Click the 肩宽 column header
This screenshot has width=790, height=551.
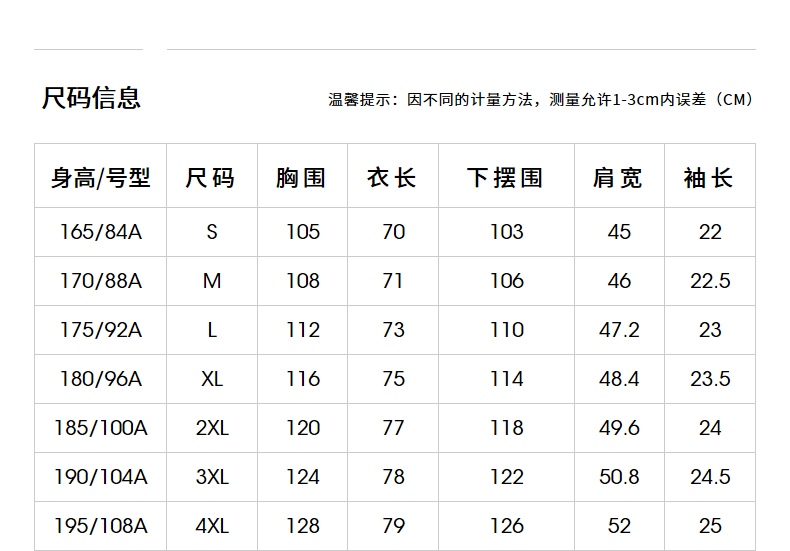618,178
